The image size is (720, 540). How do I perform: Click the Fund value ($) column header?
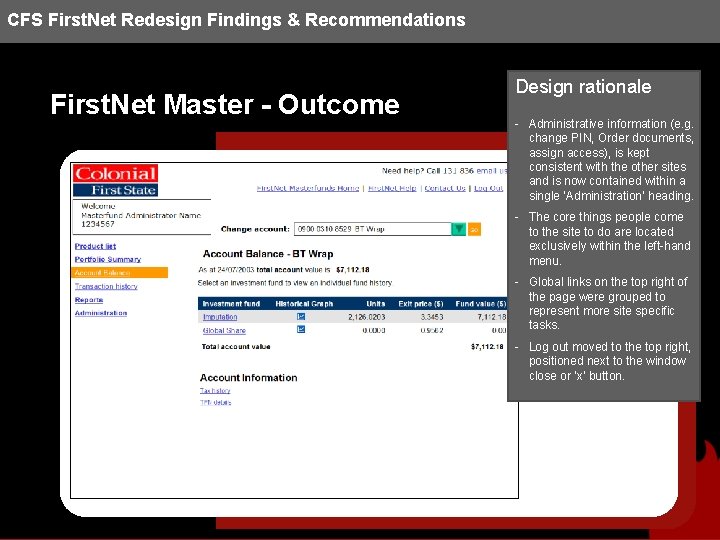pyautogui.click(x=481, y=304)
